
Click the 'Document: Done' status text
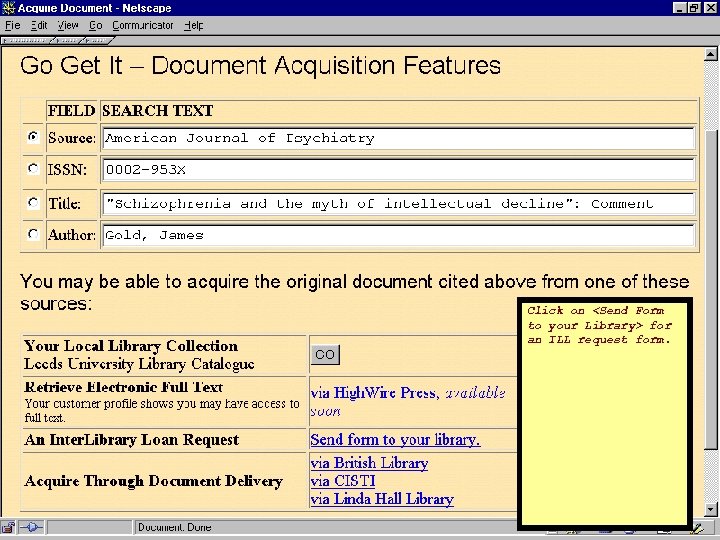[x=174, y=527]
